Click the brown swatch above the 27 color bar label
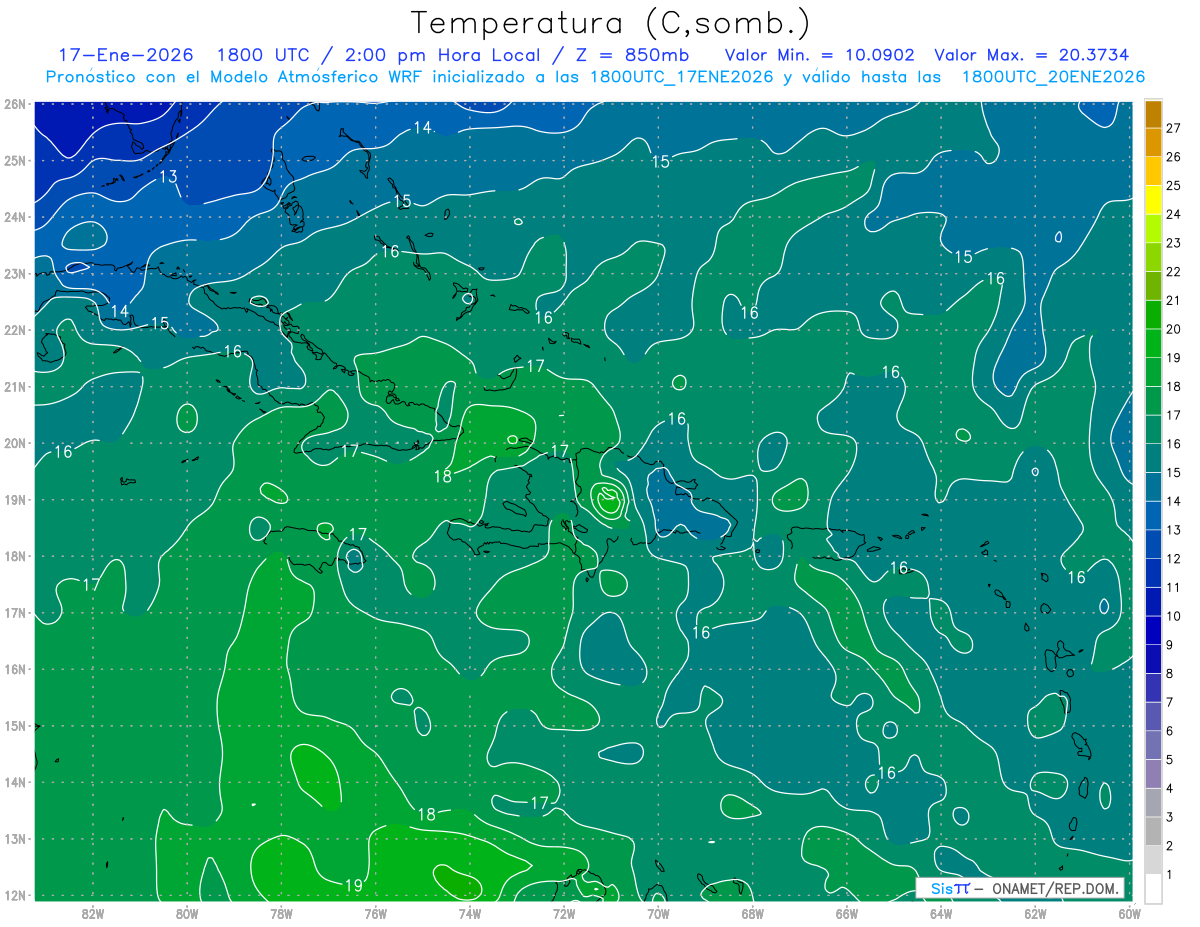Image resolution: width=1200 pixels, height=927 pixels. (x=1153, y=114)
